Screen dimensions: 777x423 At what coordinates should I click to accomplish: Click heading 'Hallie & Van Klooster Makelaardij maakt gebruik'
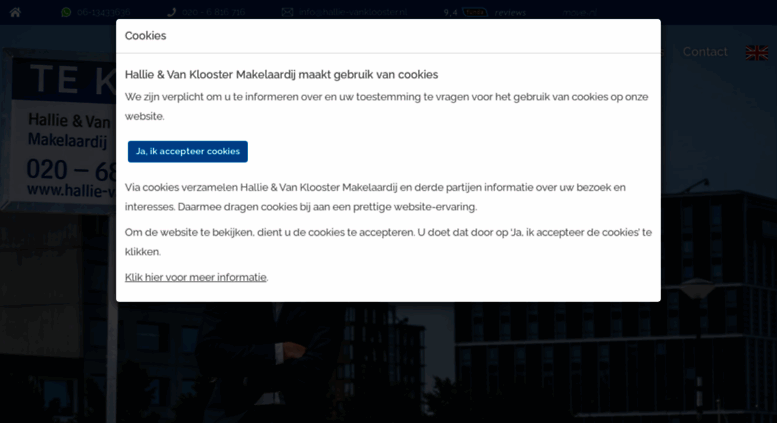point(281,75)
